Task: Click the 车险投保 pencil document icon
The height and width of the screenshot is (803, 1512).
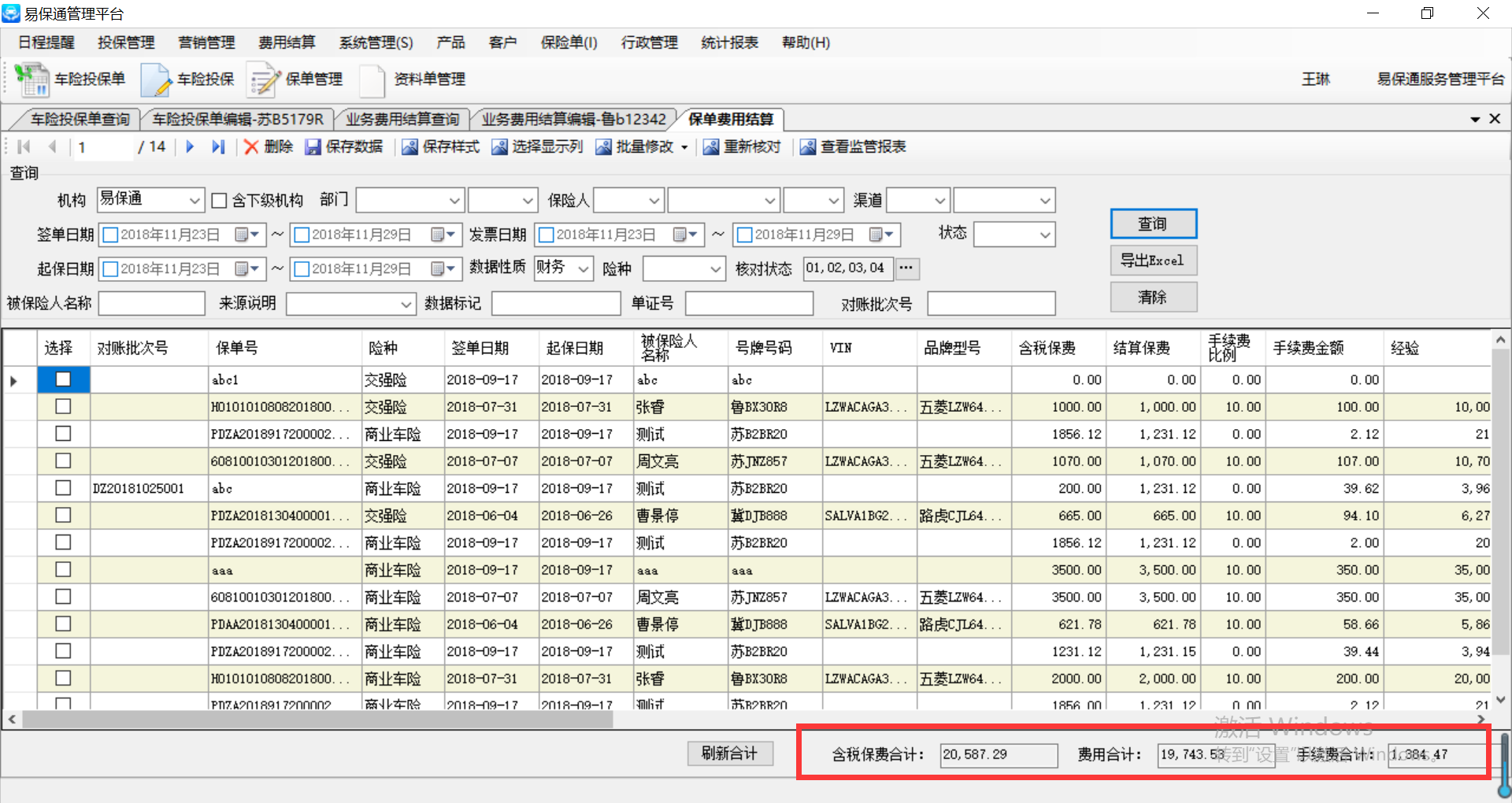Action: click(x=156, y=80)
